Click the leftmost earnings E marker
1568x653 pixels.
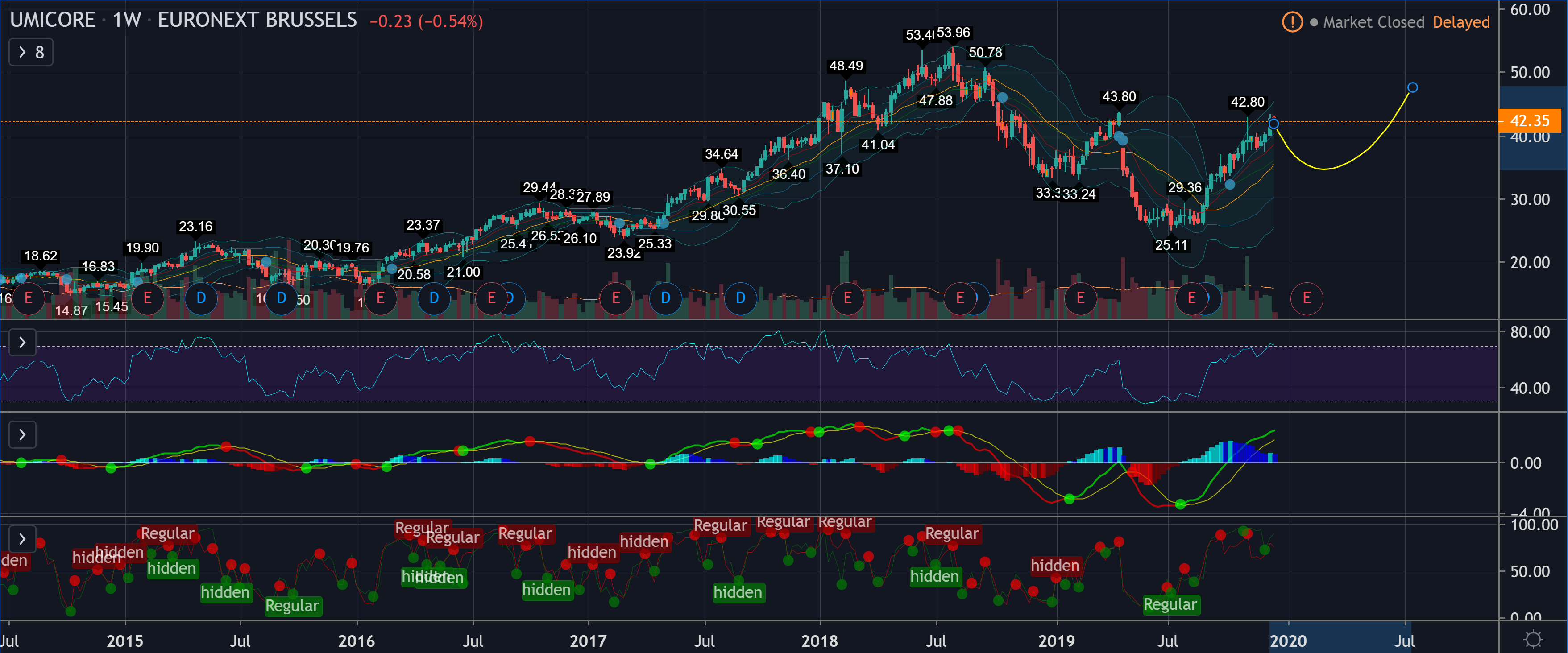pyautogui.click(x=28, y=298)
